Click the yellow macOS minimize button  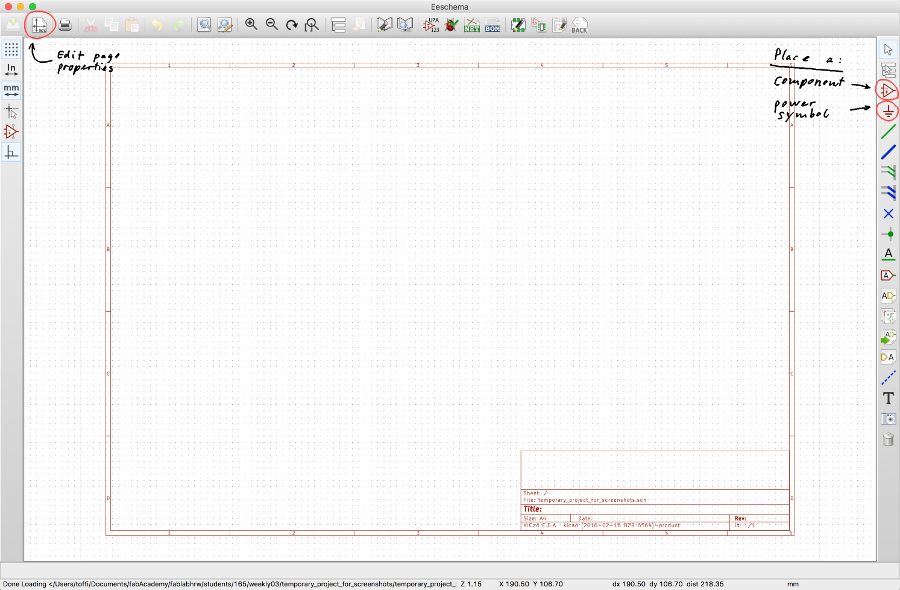click(x=21, y=6)
